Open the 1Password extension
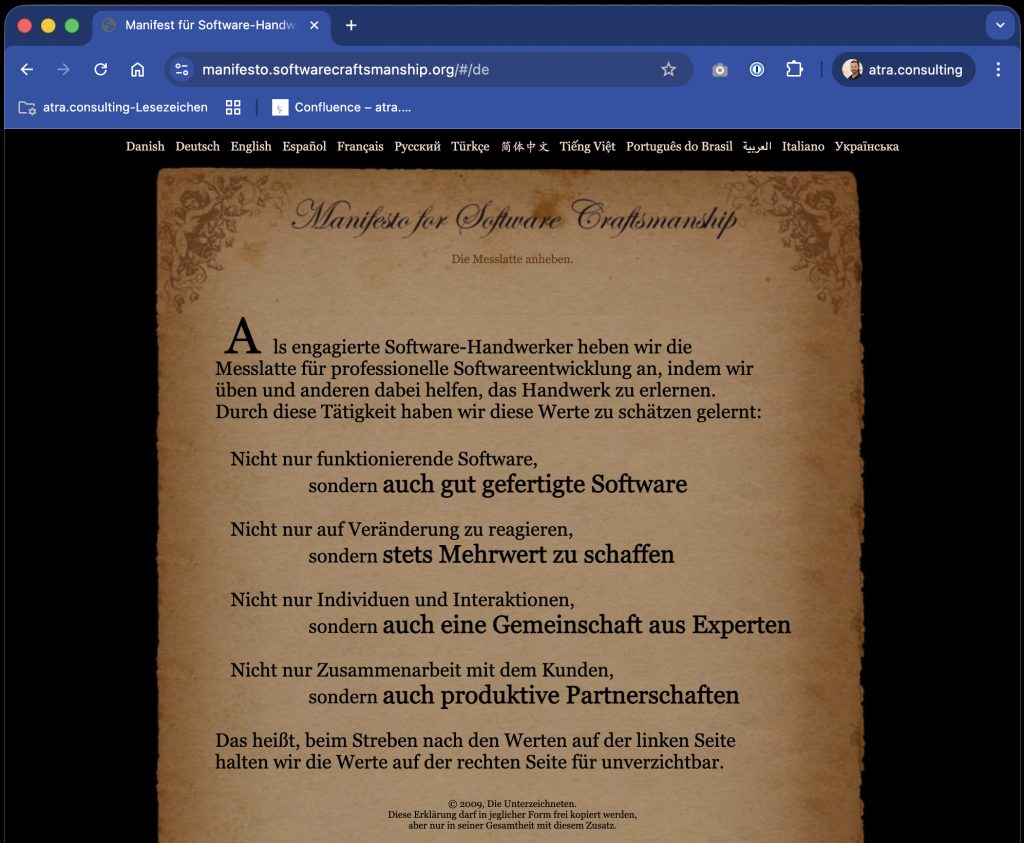 tap(757, 69)
